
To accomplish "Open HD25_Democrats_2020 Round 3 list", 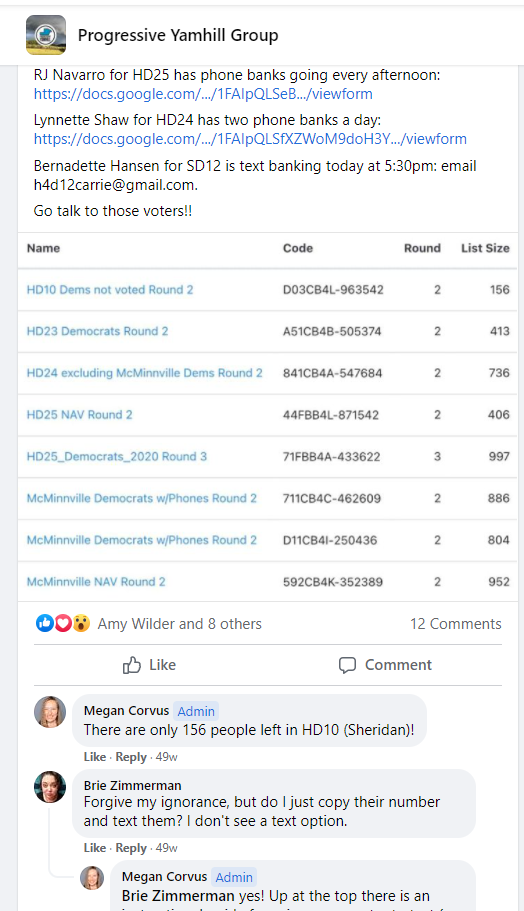I will [x=117, y=457].
